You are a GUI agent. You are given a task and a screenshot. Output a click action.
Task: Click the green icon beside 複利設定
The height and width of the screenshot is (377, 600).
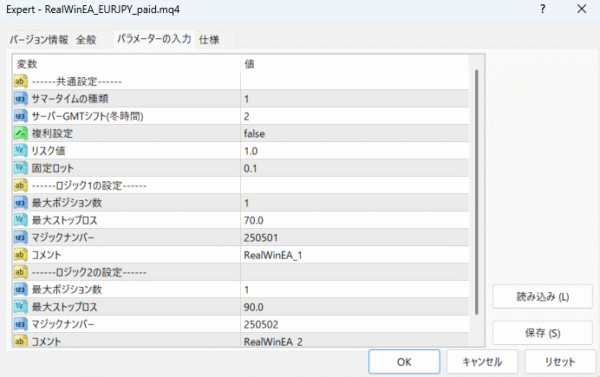coord(20,133)
